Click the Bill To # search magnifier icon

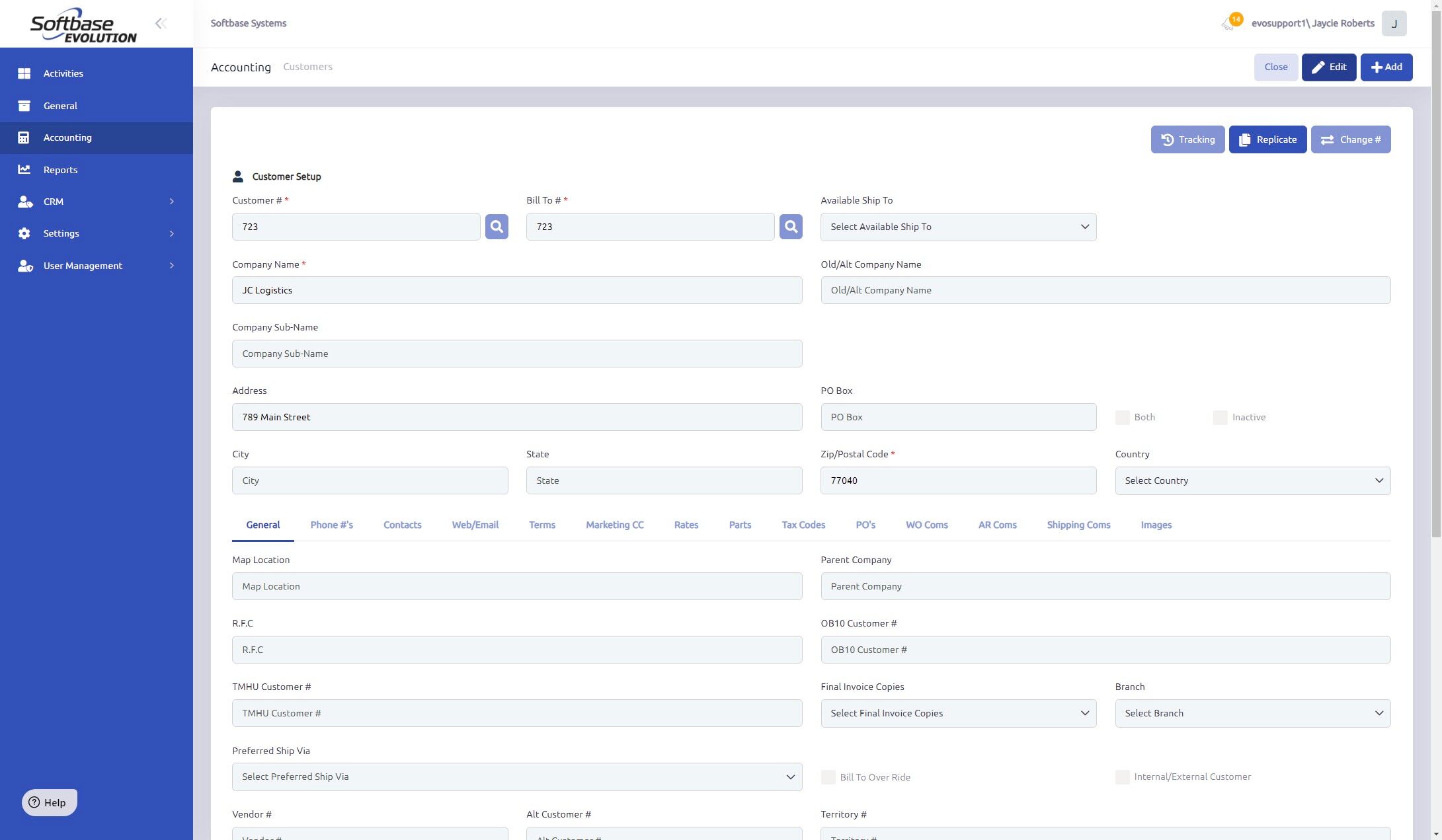tap(791, 227)
